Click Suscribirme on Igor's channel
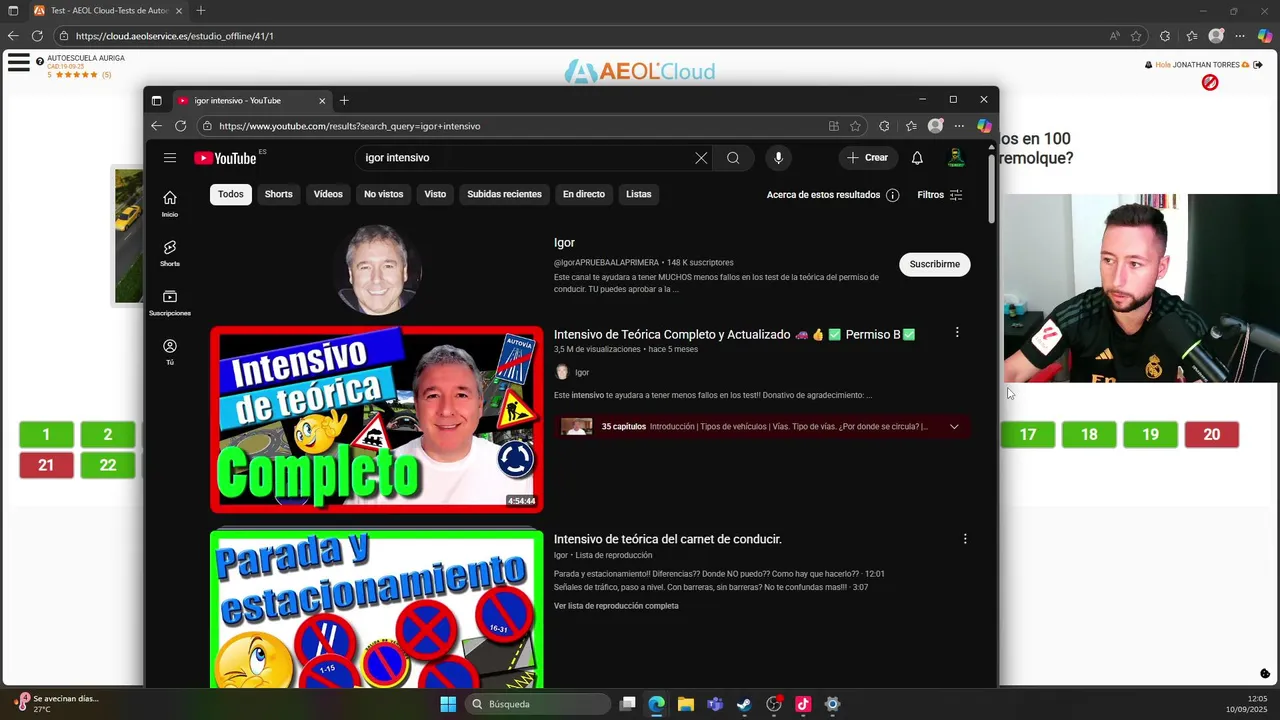Image resolution: width=1280 pixels, height=720 pixels. click(935, 265)
